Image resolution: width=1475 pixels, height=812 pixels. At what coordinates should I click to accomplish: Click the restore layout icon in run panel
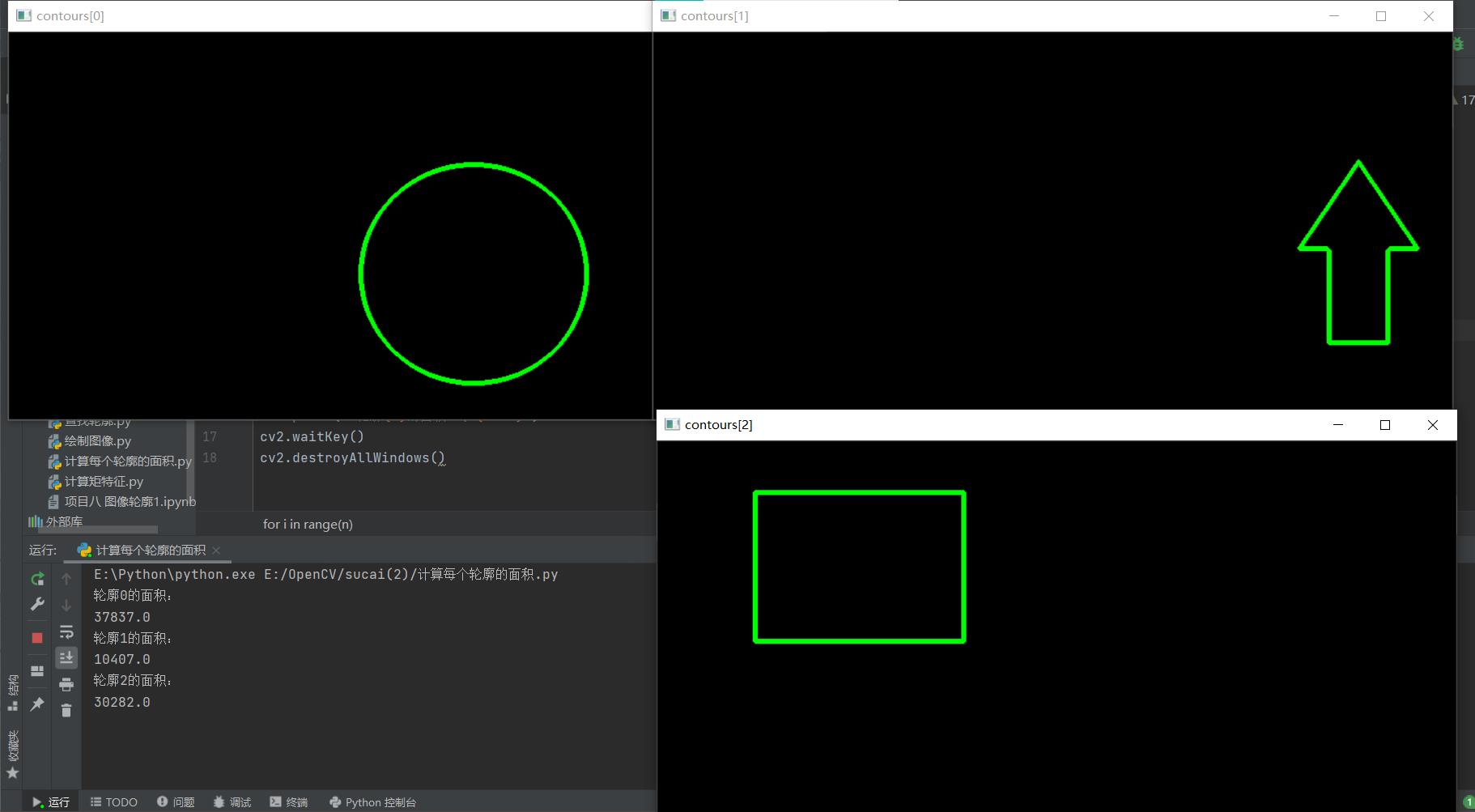click(x=37, y=671)
